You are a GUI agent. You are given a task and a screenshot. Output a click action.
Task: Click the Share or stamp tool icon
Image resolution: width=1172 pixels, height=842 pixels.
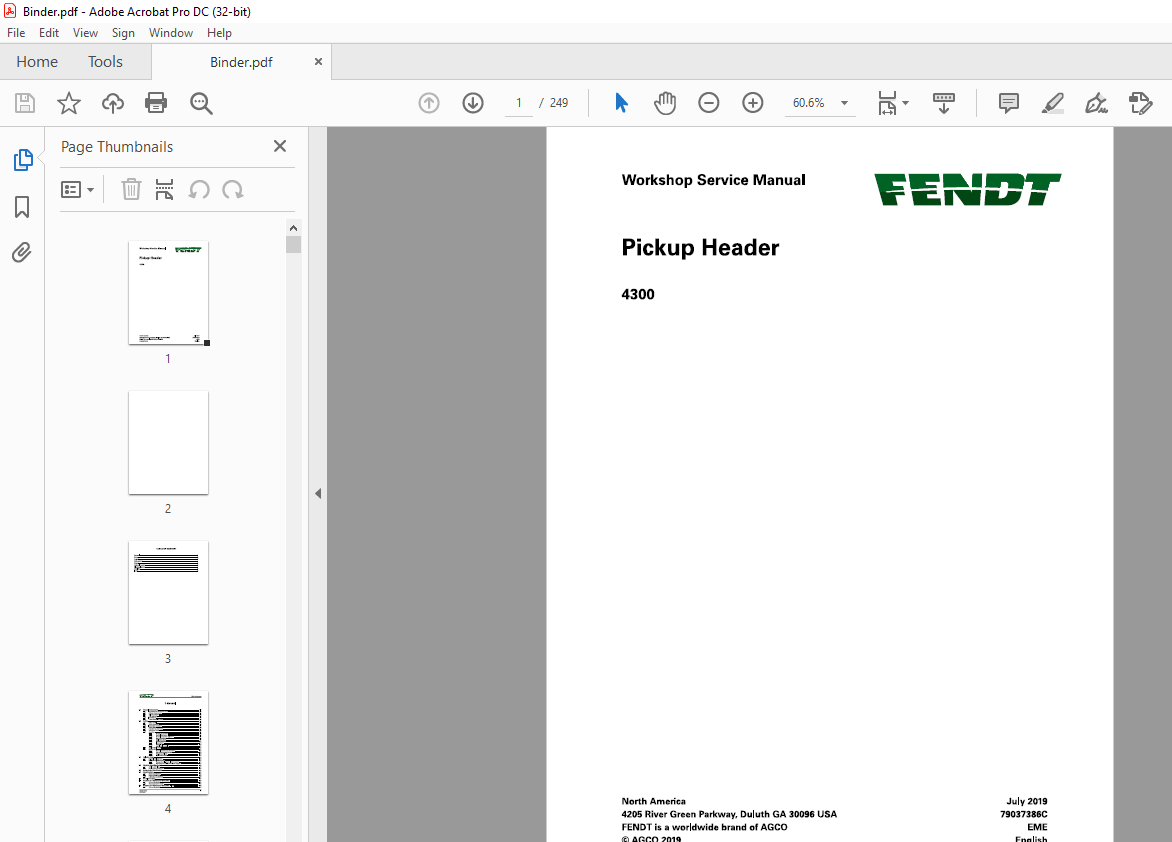[1141, 103]
